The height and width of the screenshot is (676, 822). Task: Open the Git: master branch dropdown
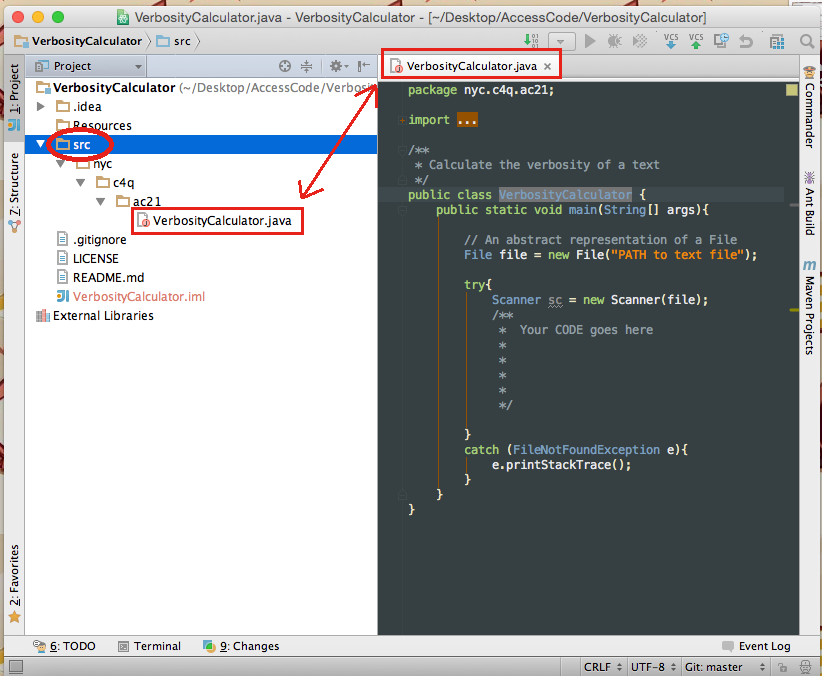coord(725,666)
